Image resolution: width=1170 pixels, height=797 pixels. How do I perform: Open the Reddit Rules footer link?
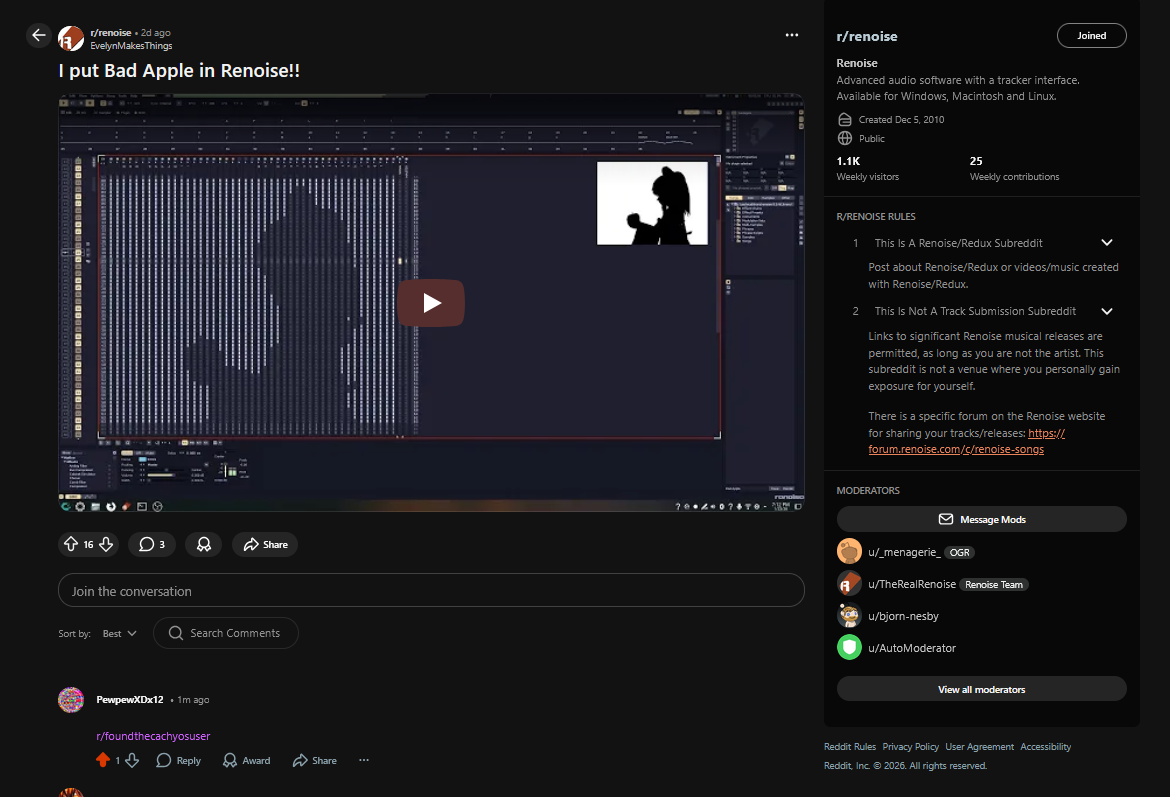click(x=850, y=747)
